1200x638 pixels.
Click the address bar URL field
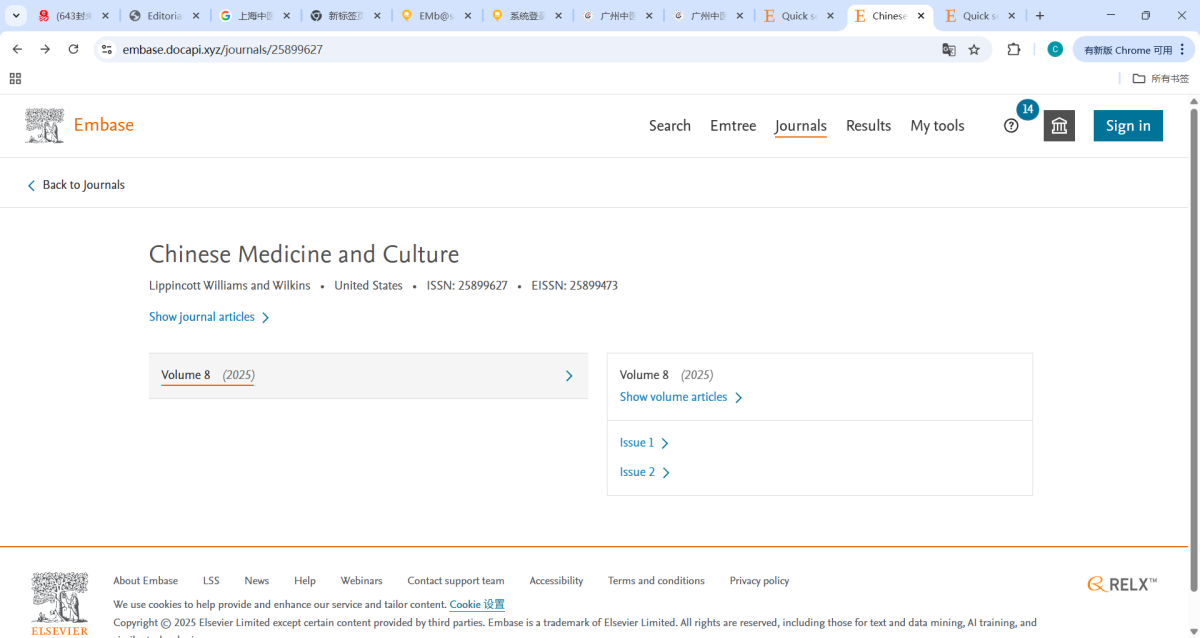coord(500,49)
